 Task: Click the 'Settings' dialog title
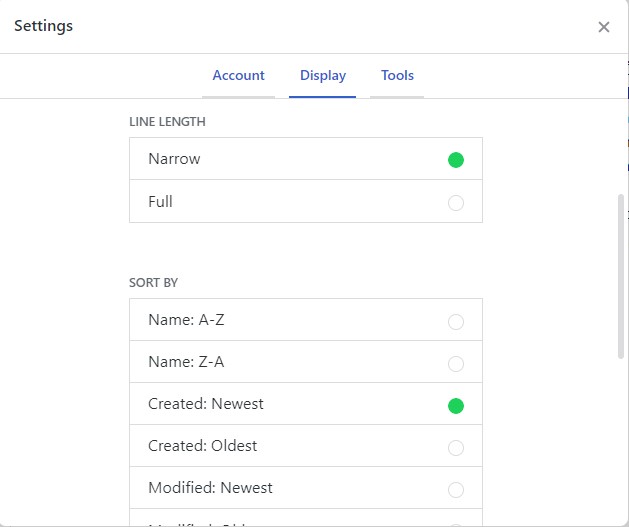(43, 26)
